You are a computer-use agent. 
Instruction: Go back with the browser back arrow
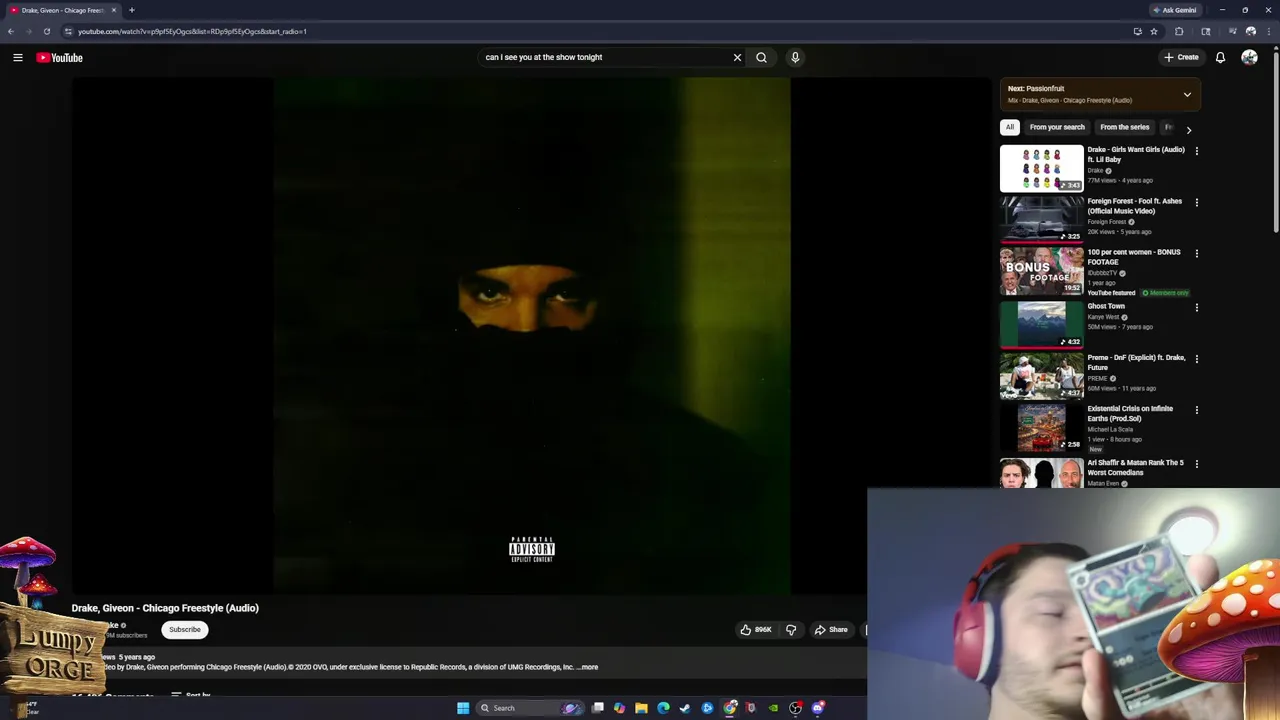pos(11,31)
